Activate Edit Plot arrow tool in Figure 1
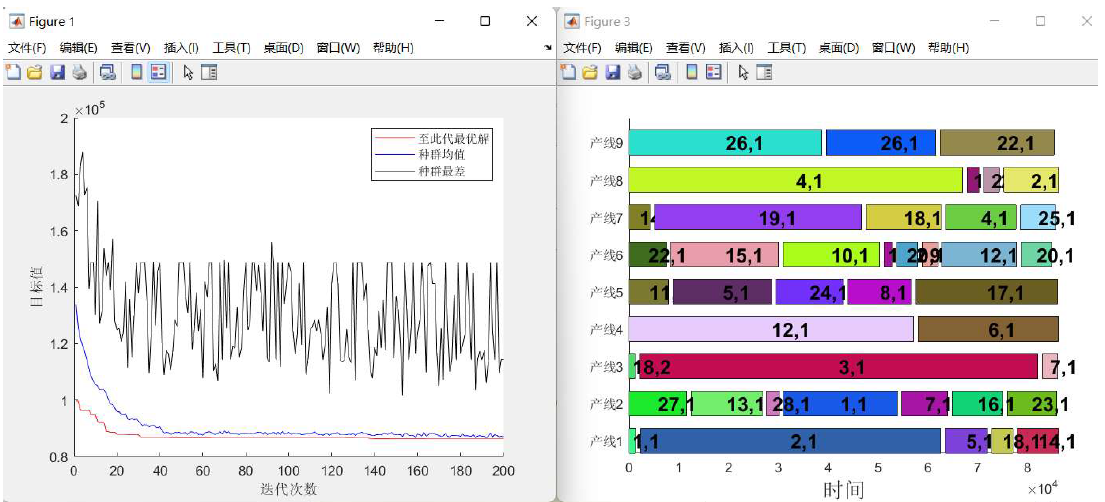 click(x=188, y=72)
